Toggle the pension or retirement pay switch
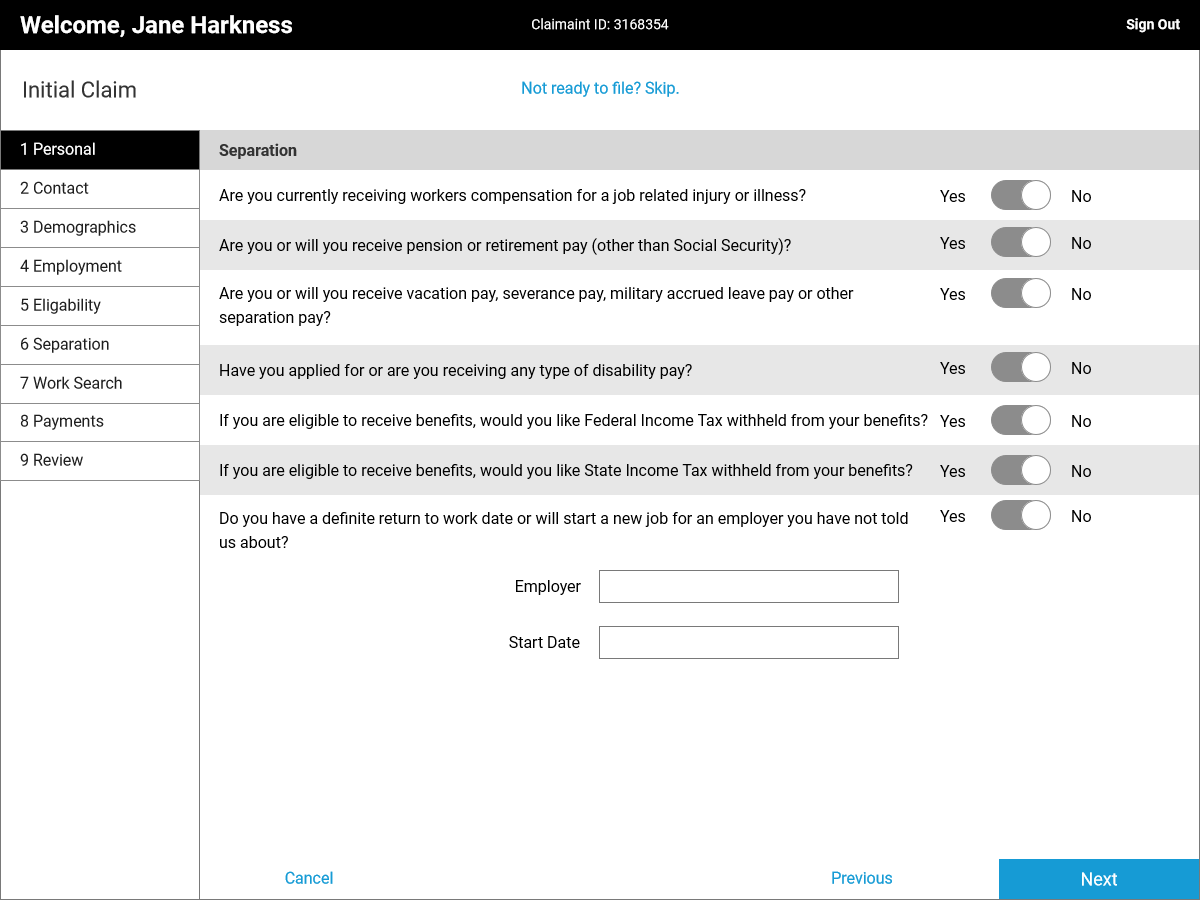Screen dimensions: 1200x900 [x=1020, y=243]
